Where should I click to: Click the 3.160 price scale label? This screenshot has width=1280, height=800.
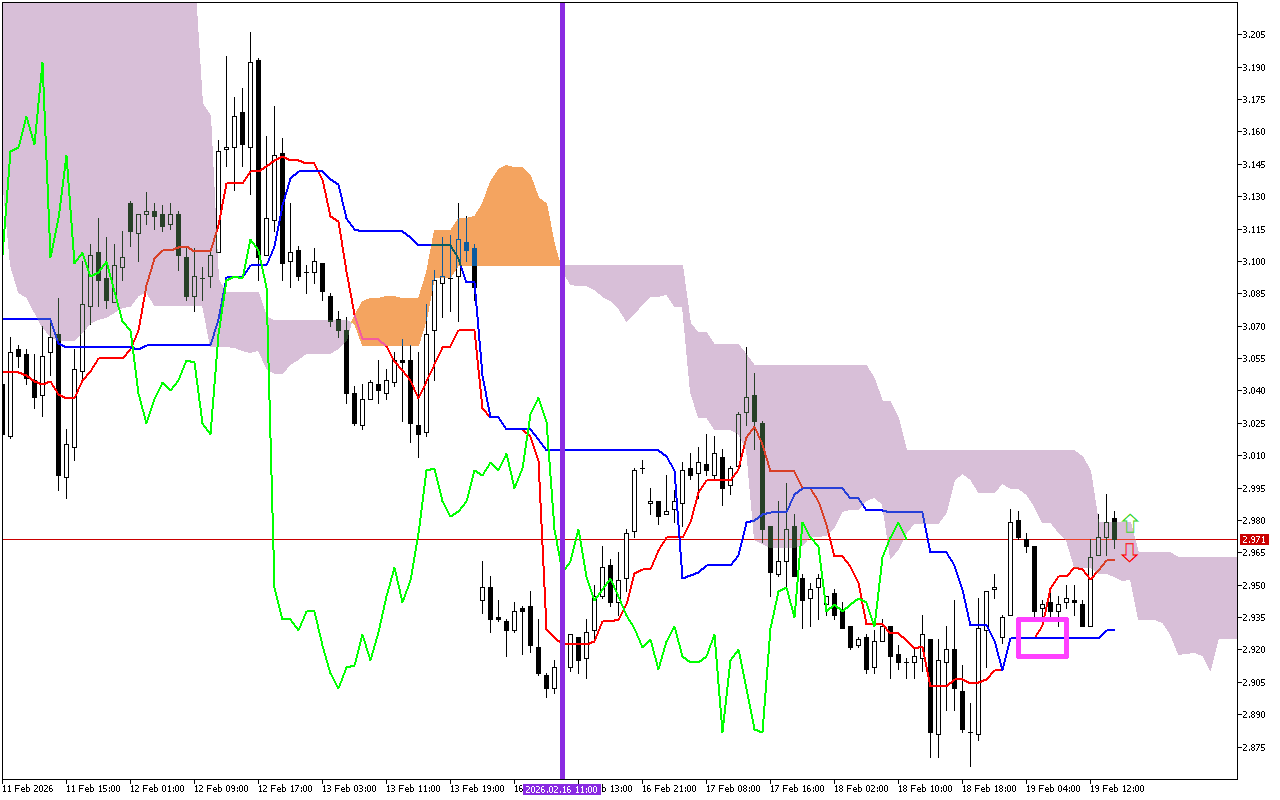click(1252, 132)
